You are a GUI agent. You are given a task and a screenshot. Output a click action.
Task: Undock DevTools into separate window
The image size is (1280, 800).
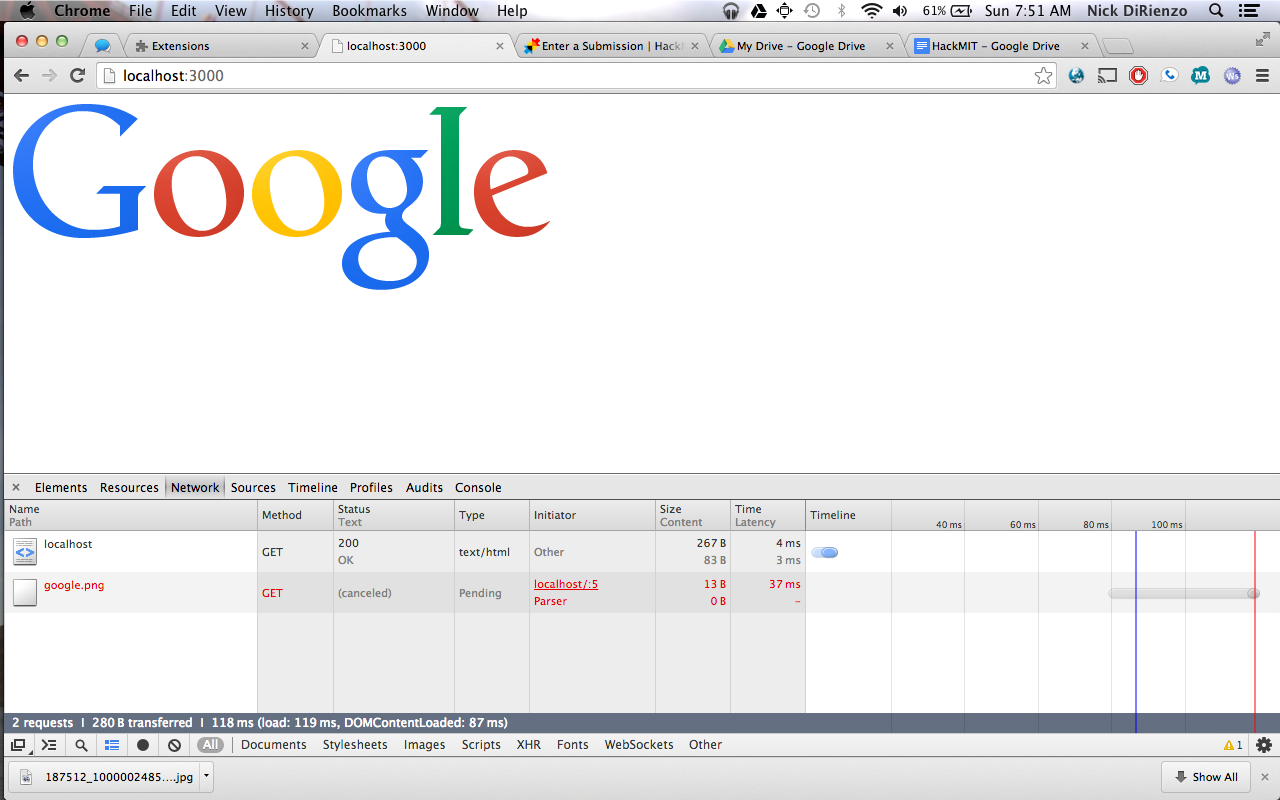click(x=18, y=745)
